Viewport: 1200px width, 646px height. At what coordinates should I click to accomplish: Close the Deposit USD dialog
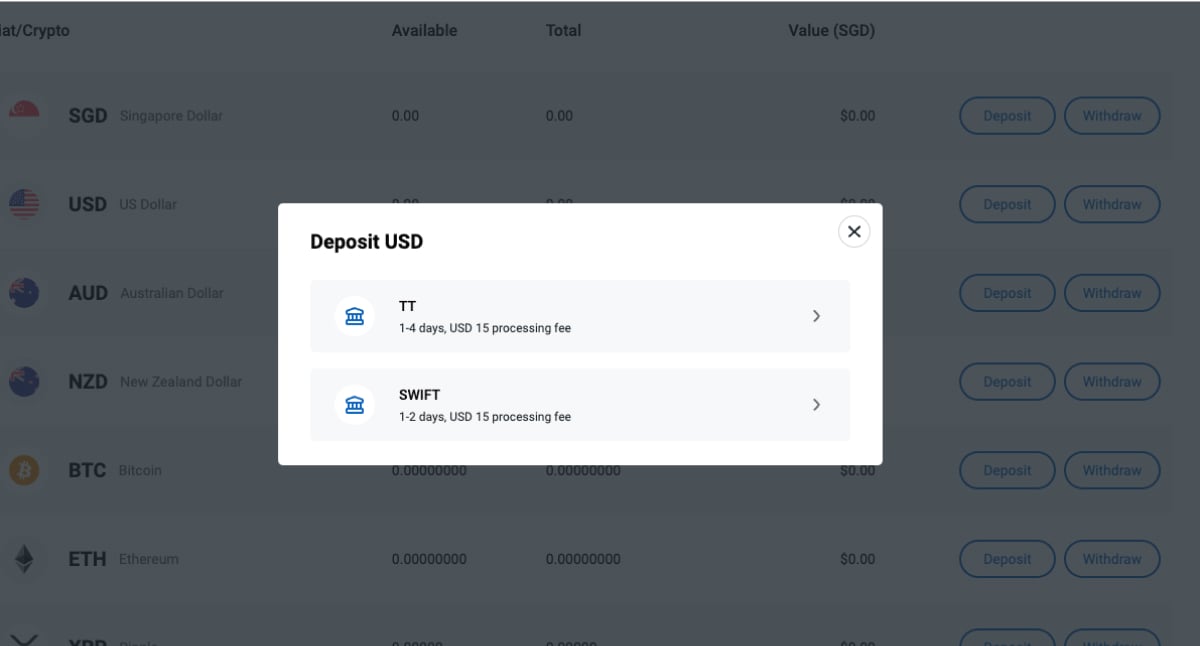[x=854, y=231]
